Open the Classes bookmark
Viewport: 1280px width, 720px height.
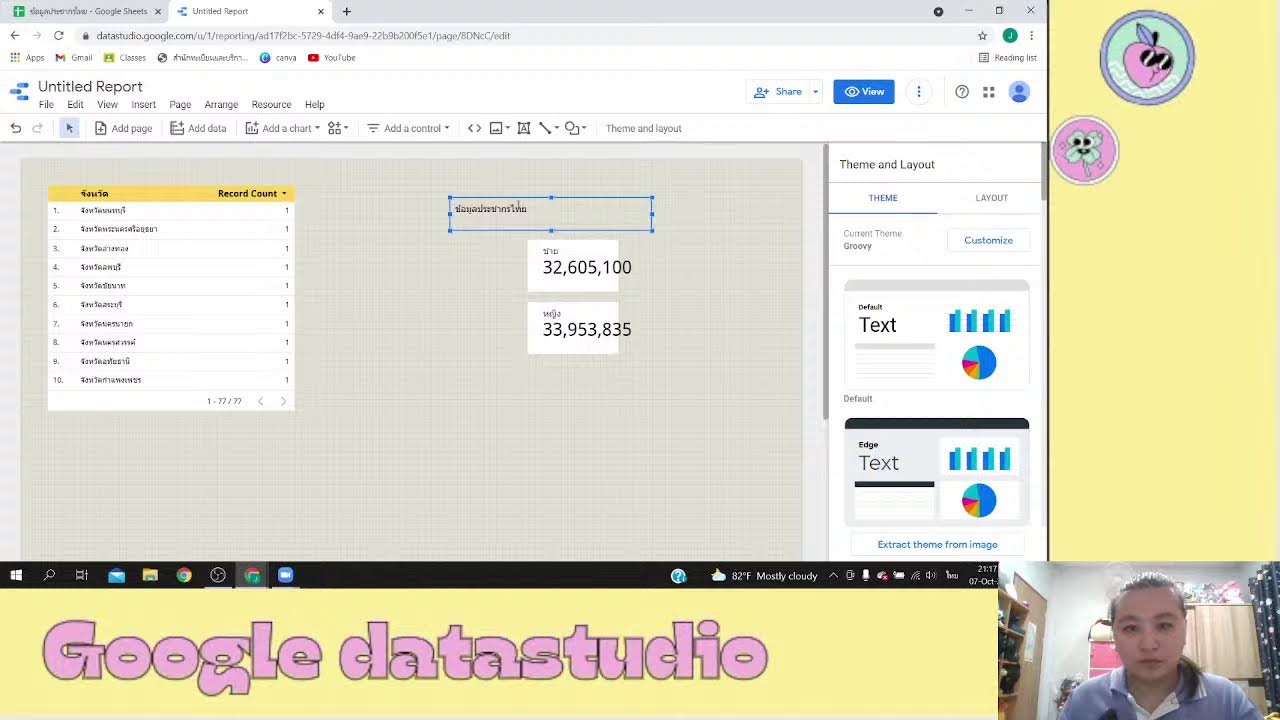[x=125, y=57]
